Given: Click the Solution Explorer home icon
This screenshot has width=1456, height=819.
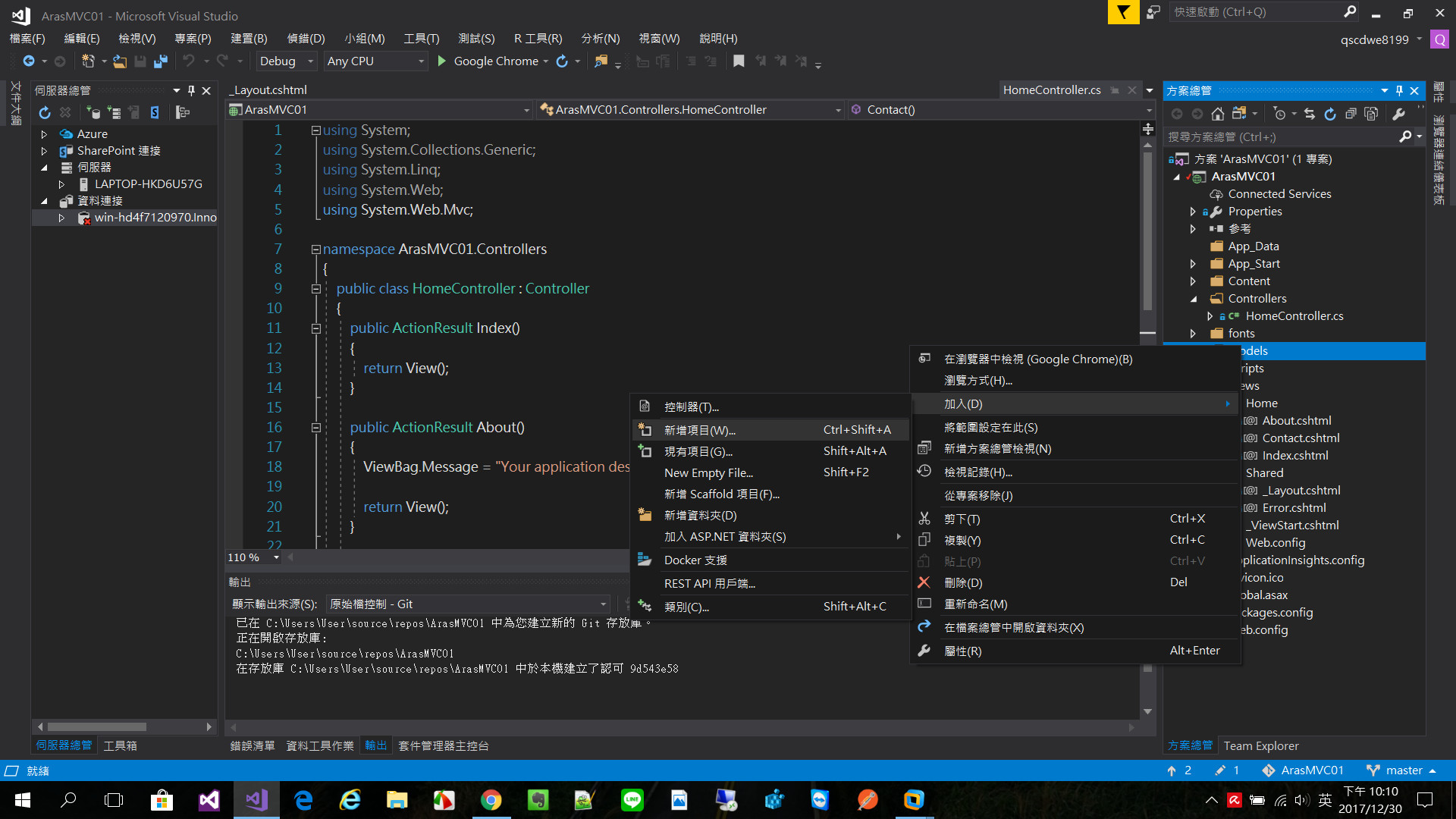Looking at the screenshot, I should point(1217,114).
